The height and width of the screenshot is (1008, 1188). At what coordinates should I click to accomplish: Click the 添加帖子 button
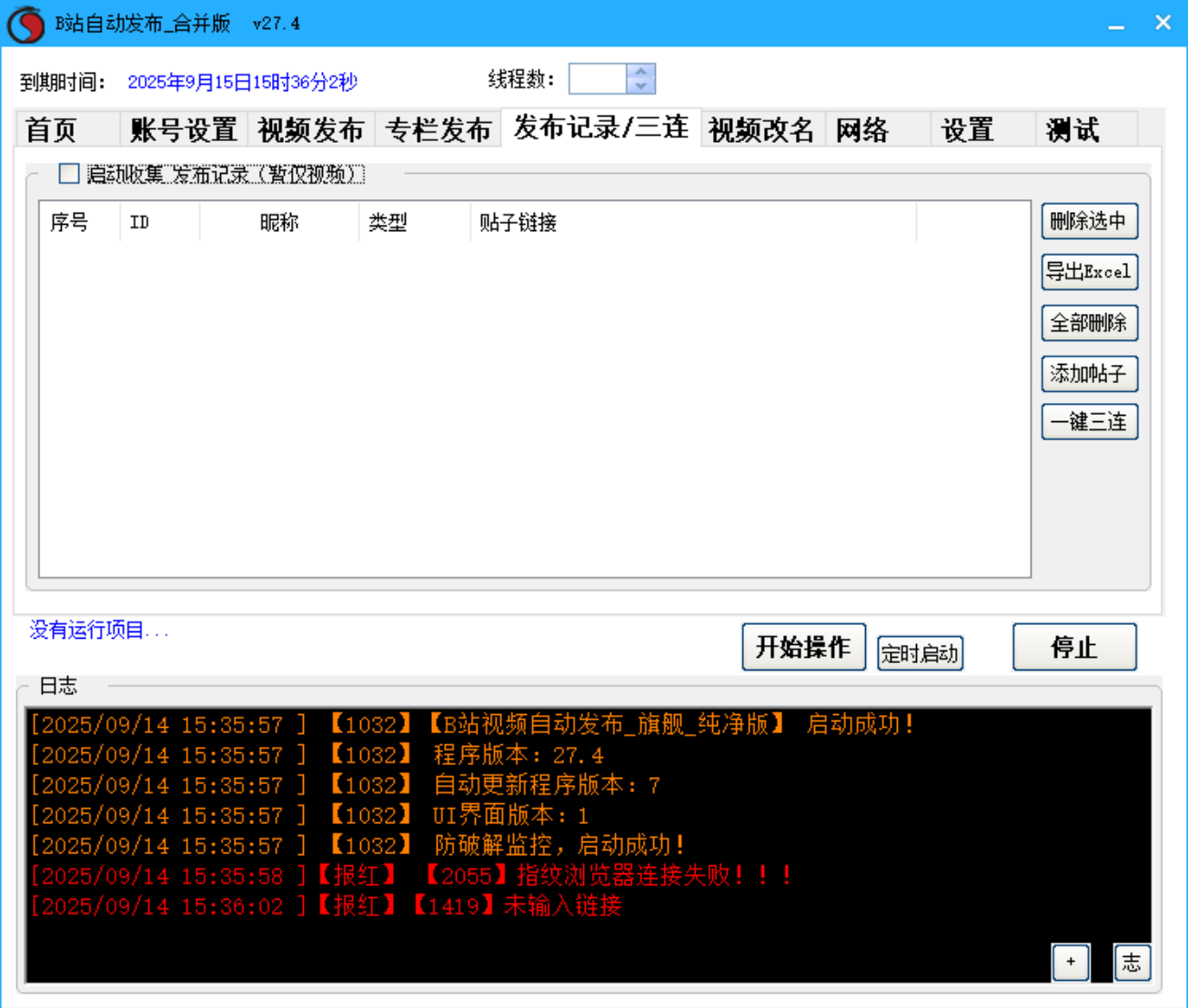tap(1089, 374)
